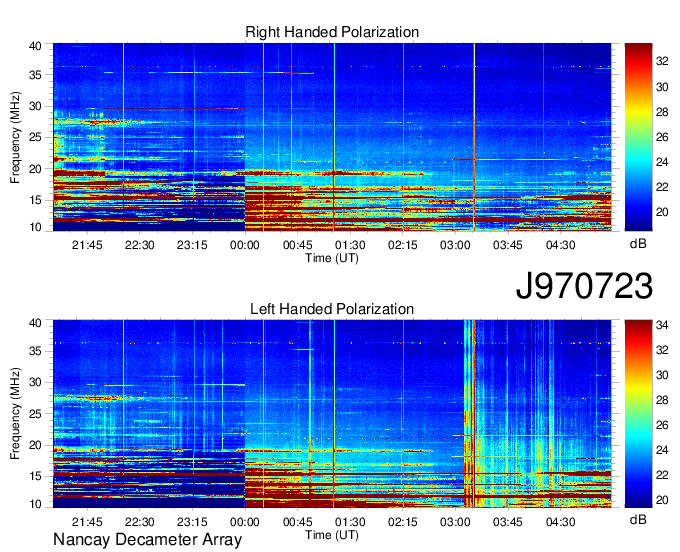The image size is (680, 552).
Task: Click the 02:15 time tick under Left Handed plot
Action: click(x=402, y=522)
